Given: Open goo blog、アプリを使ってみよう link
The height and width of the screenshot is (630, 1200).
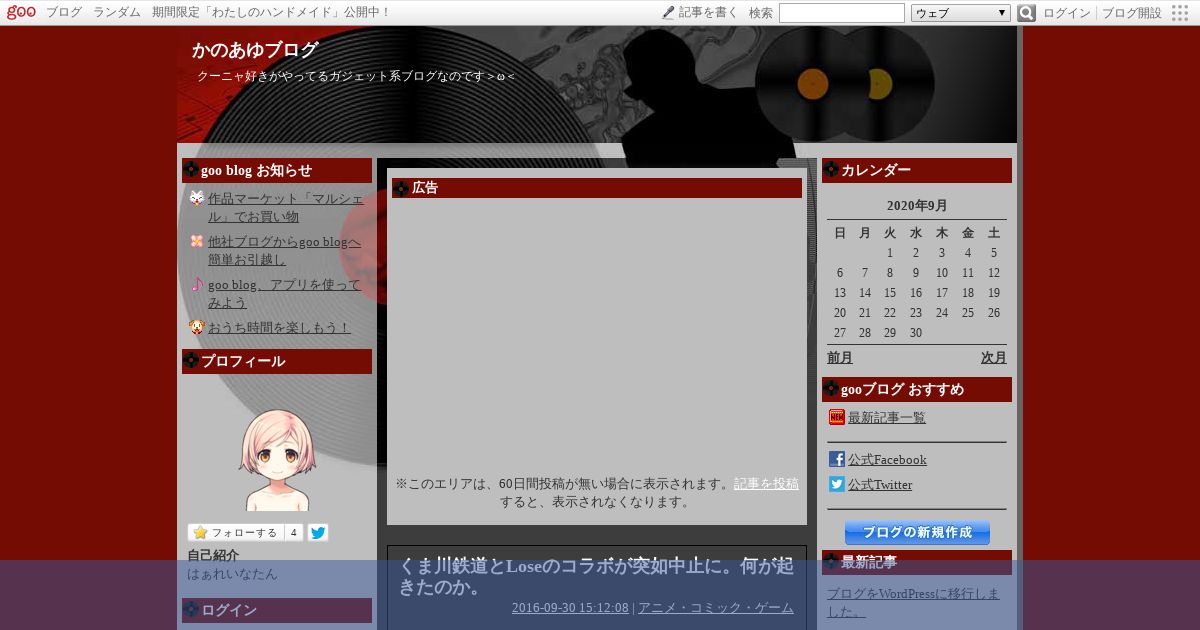Looking at the screenshot, I should point(284,293).
